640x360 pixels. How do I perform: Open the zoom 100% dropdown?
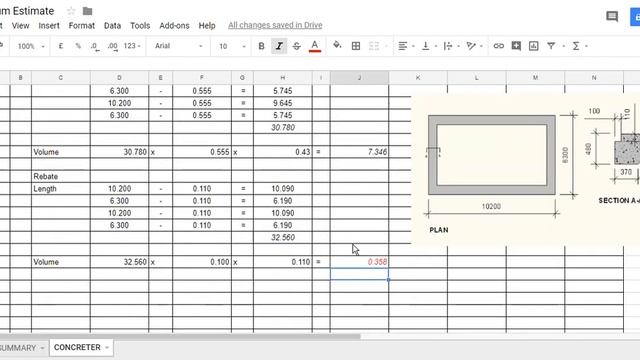(x=31, y=46)
